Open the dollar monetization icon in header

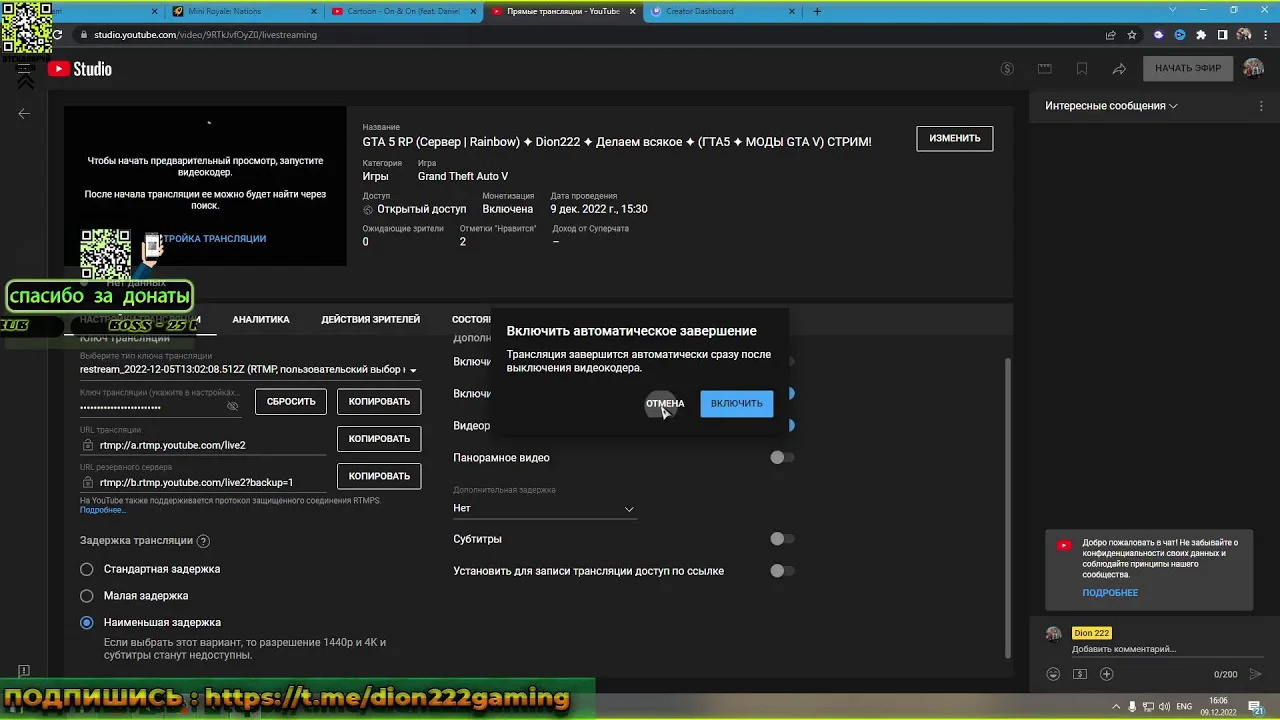(x=1007, y=69)
